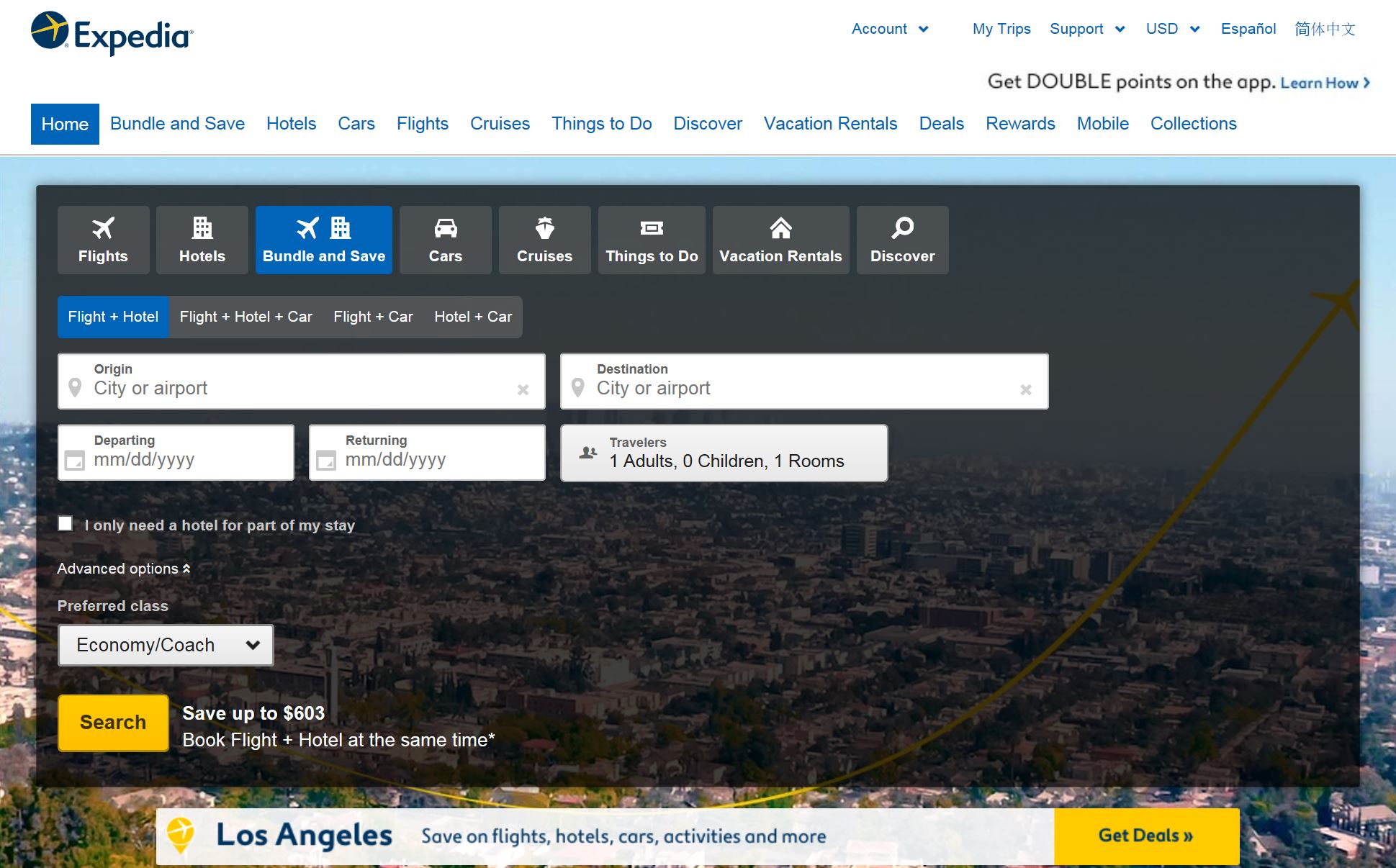Image resolution: width=1396 pixels, height=868 pixels.
Task: Open the Departing calendar icon
Action: (75, 460)
